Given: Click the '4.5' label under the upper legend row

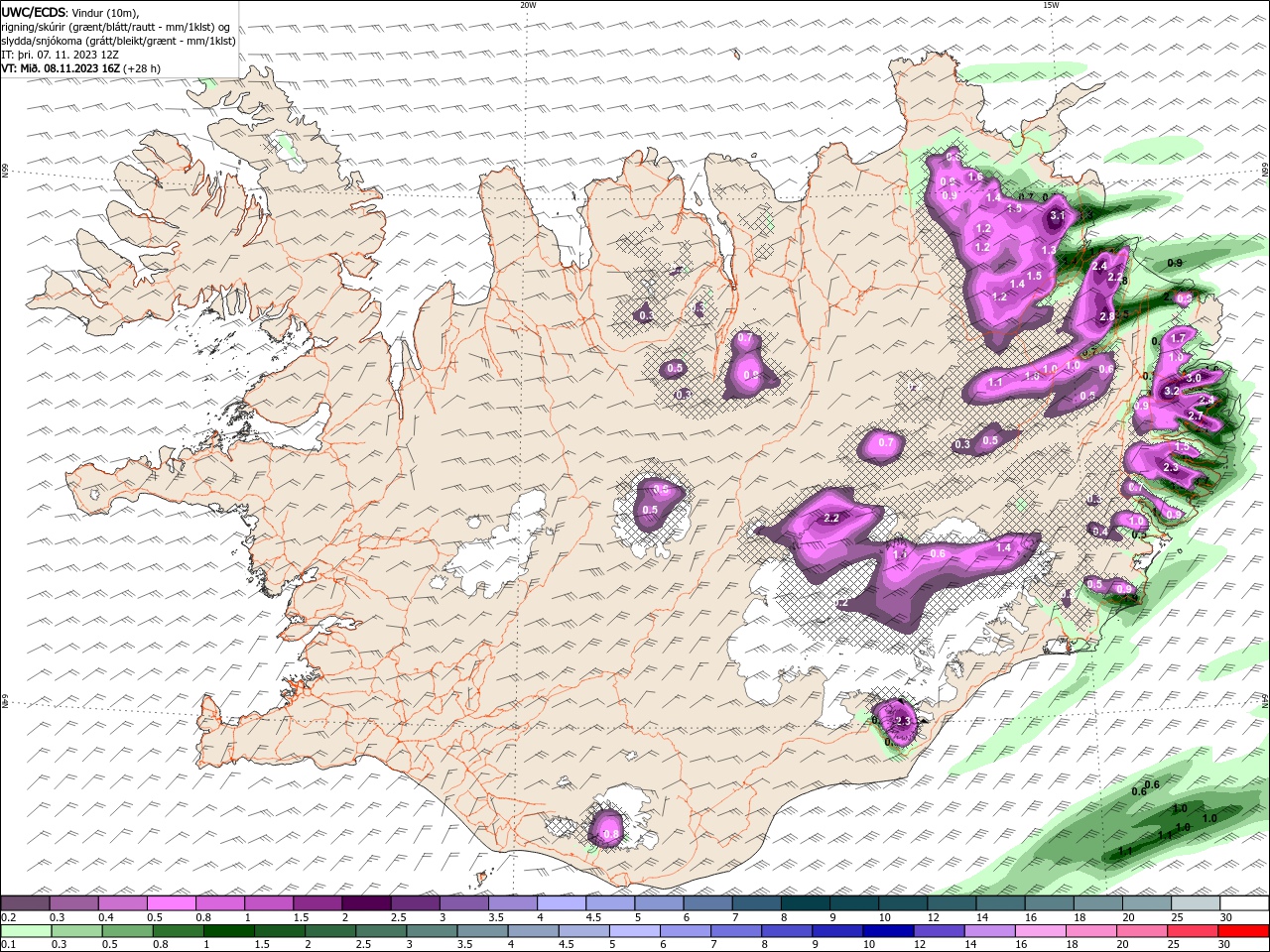Looking at the screenshot, I should [593, 917].
